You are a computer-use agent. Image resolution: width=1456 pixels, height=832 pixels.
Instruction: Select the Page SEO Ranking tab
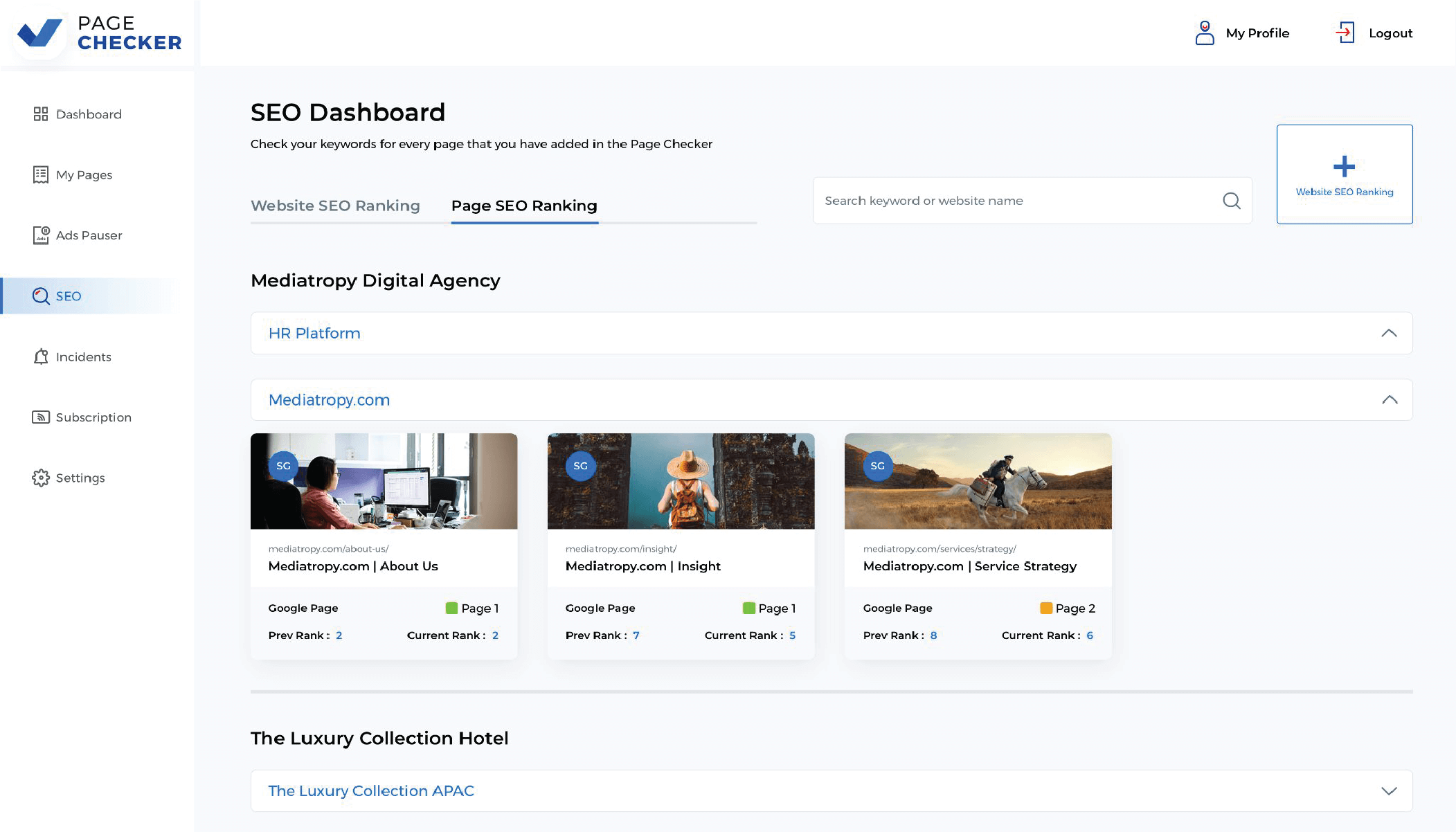click(524, 206)
